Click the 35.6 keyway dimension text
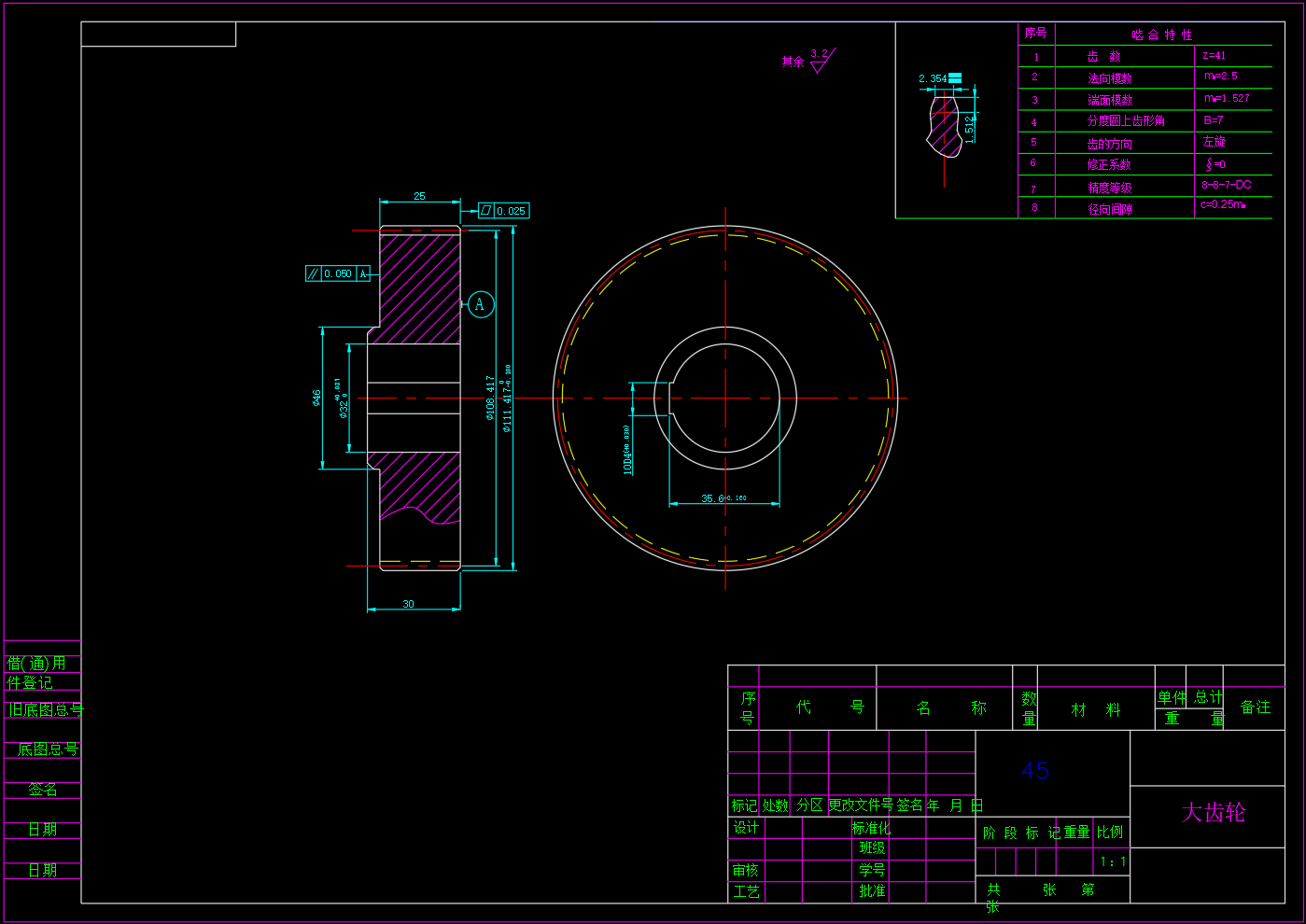 point(713,498)
